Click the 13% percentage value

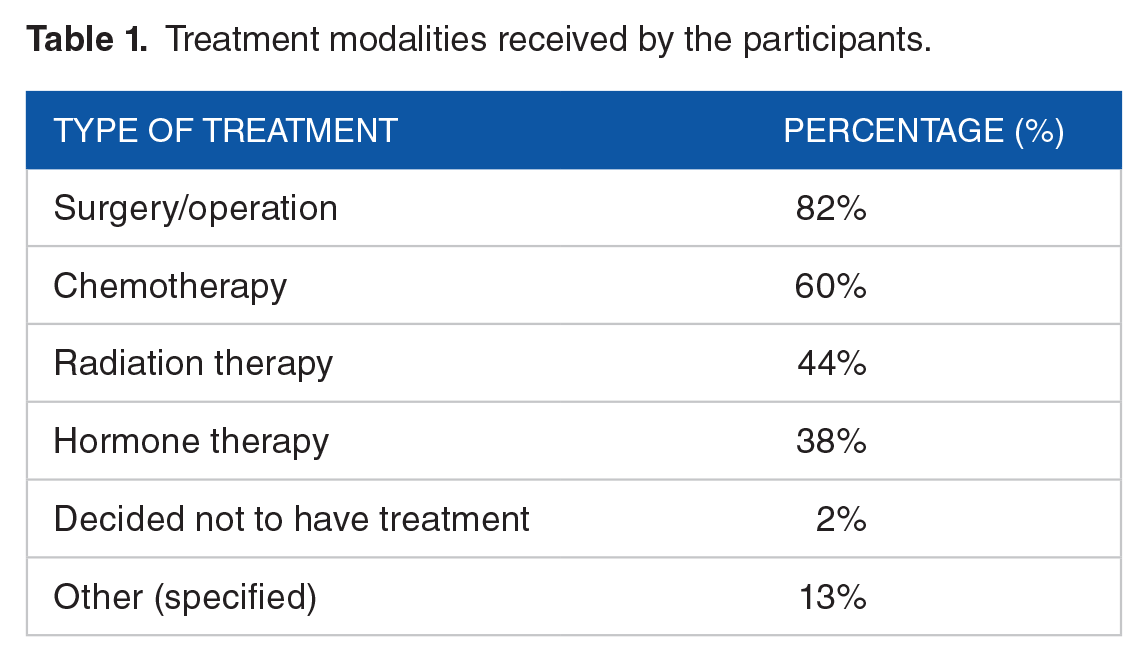[833, 597]
